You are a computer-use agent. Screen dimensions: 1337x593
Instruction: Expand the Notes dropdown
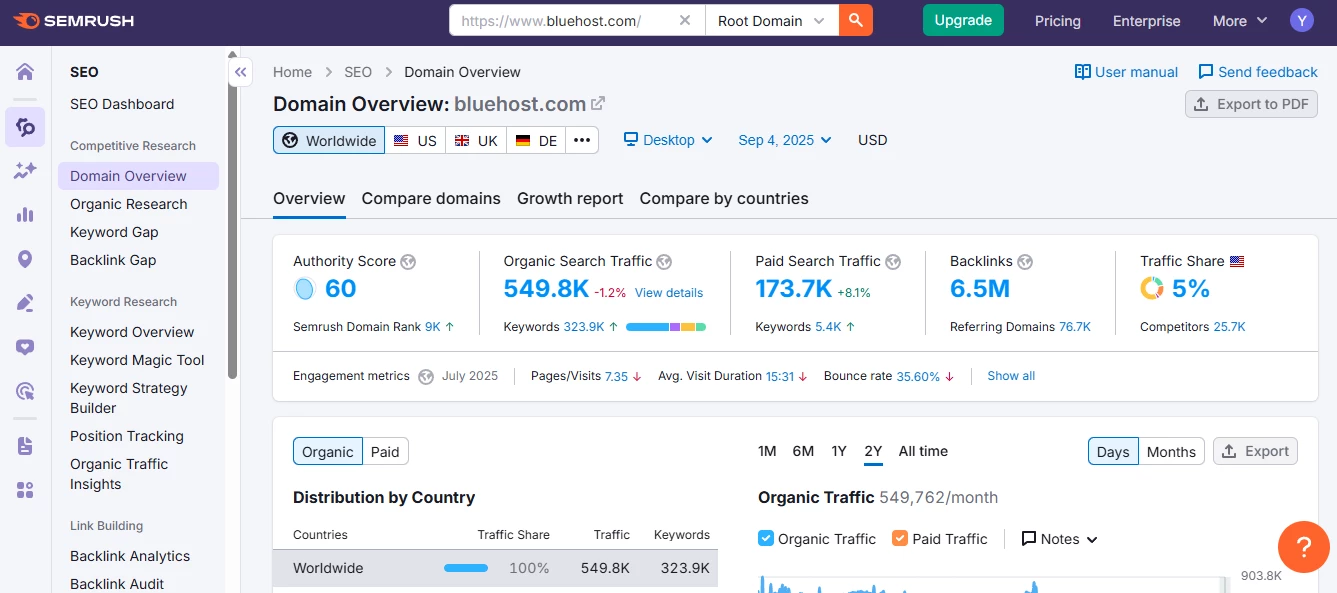click(x=1059, y=539)
